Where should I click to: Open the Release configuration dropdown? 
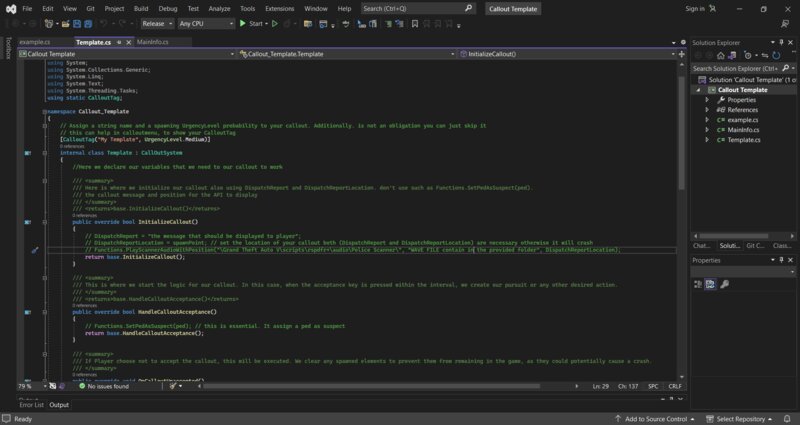157,23
